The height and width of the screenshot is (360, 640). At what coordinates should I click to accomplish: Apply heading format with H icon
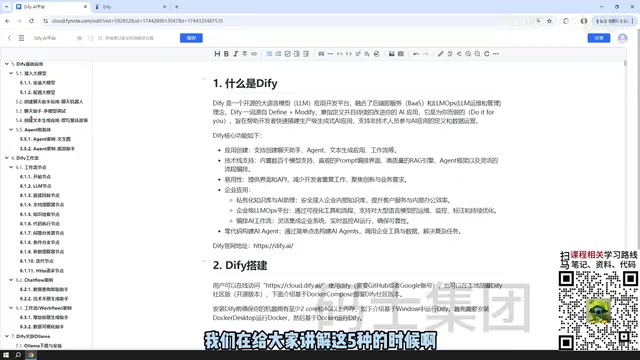point(217,54)
